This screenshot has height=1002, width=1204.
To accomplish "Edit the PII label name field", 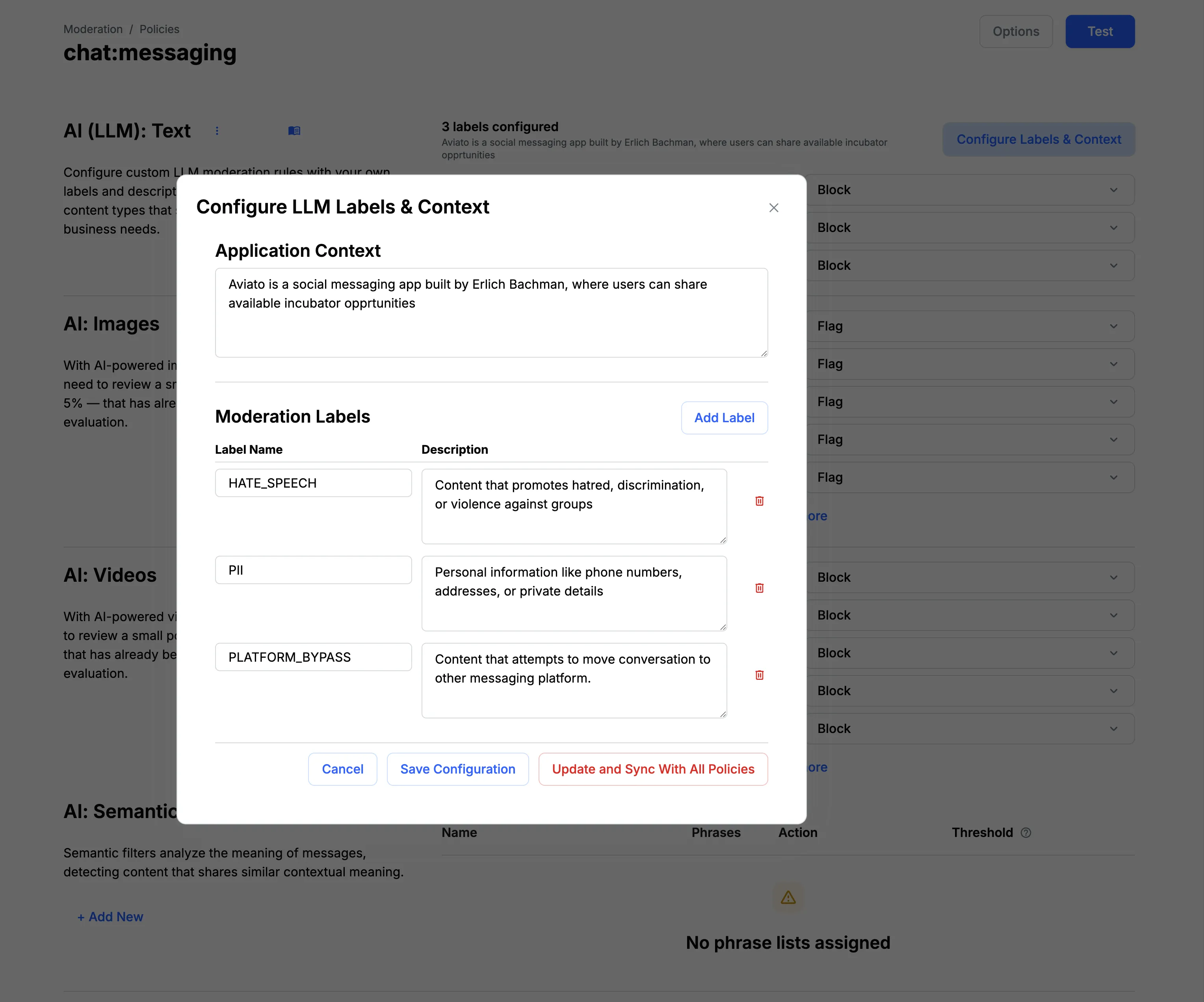I will (x=313, y=570).
